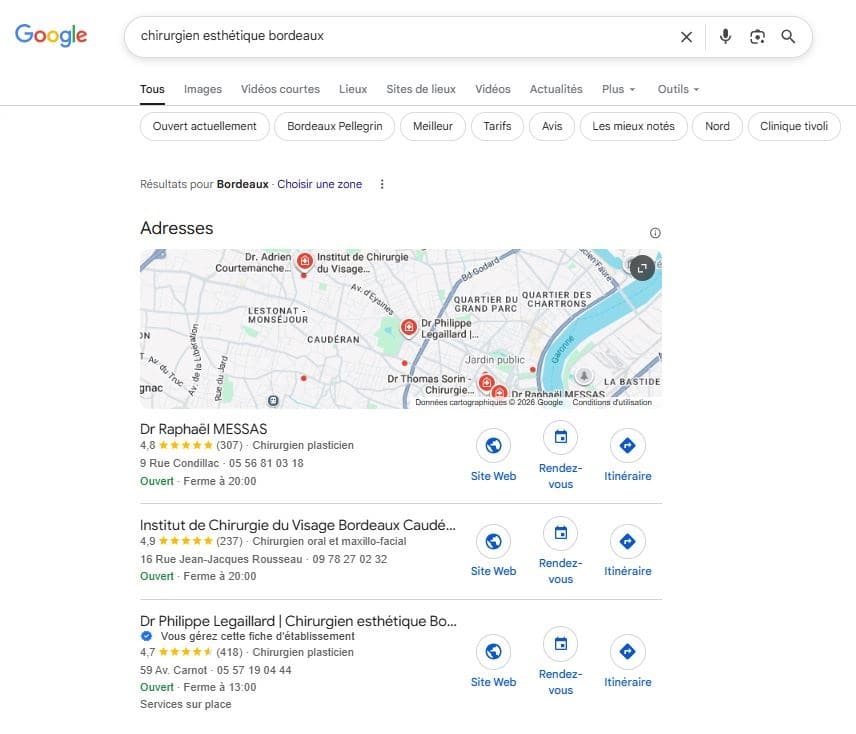The image size is (856, 734).
Task: Click the Choisir une zone link
Action: click(x=319, y=184)
